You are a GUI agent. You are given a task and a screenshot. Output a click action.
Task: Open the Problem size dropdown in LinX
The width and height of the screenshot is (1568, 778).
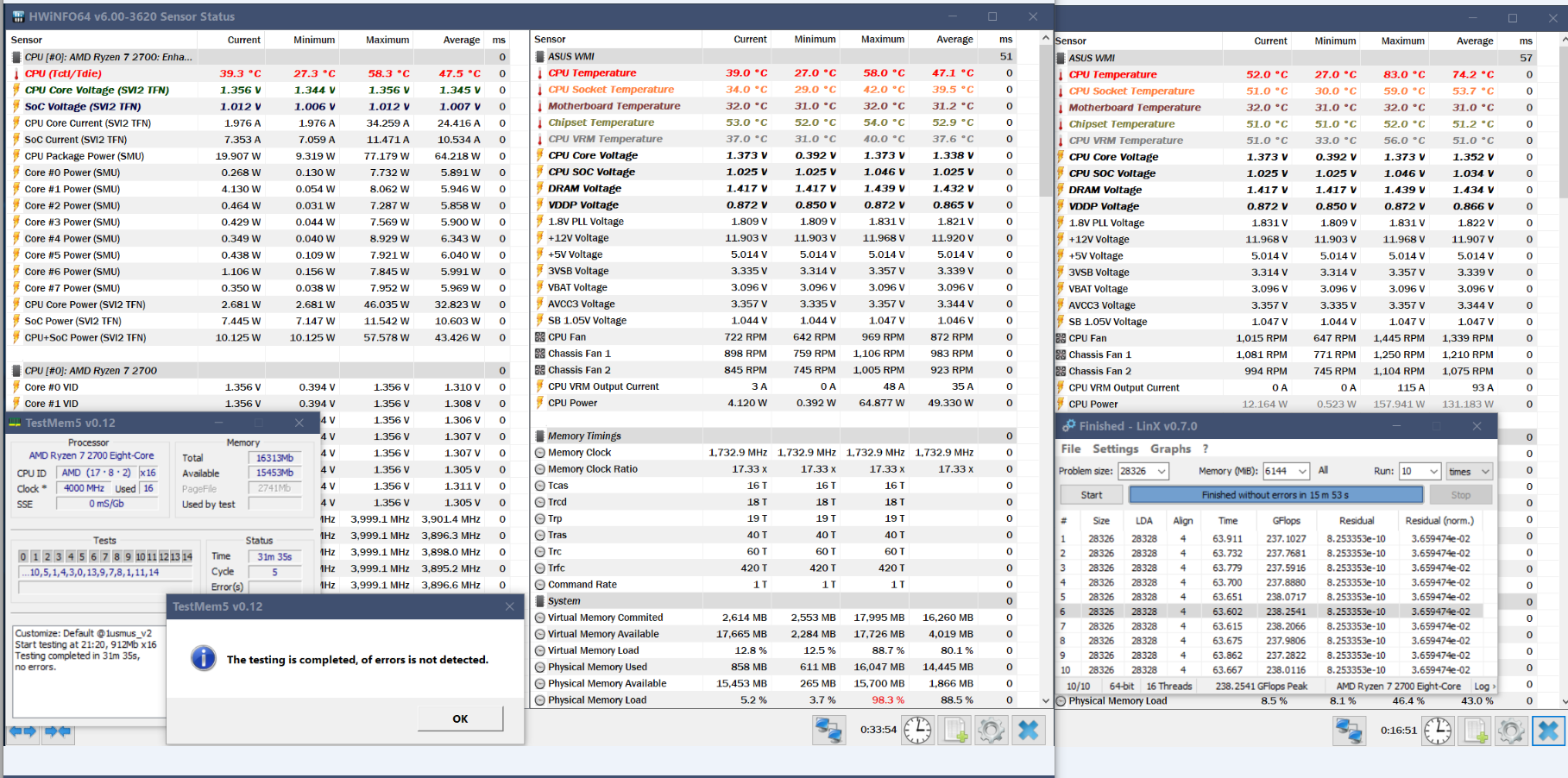(x=1162, y=471)
